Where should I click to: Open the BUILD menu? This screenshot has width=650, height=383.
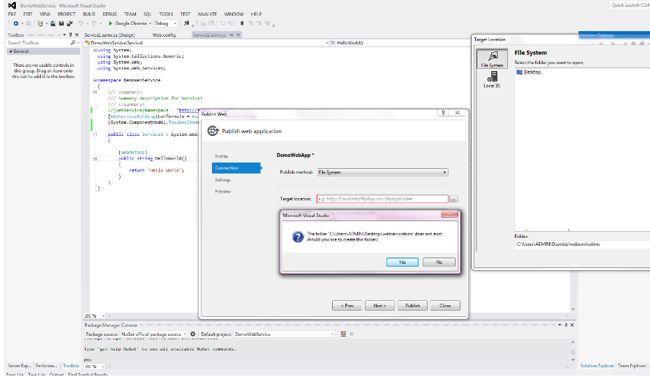click(x=89, y=14)
